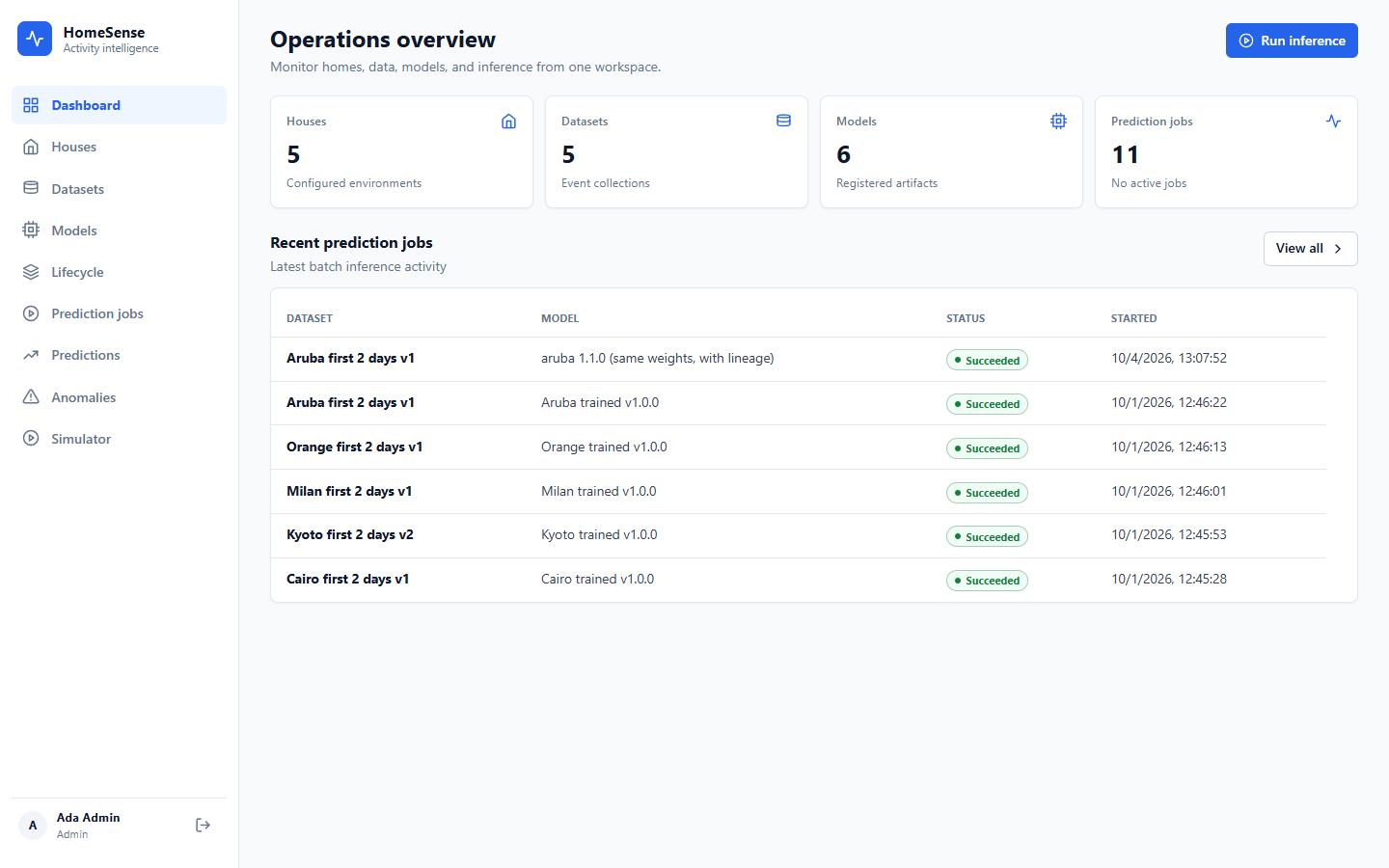Open the Dashboard page from sidebar
The width and height of the screenshot is (1389, 868).
click(119, 105)
